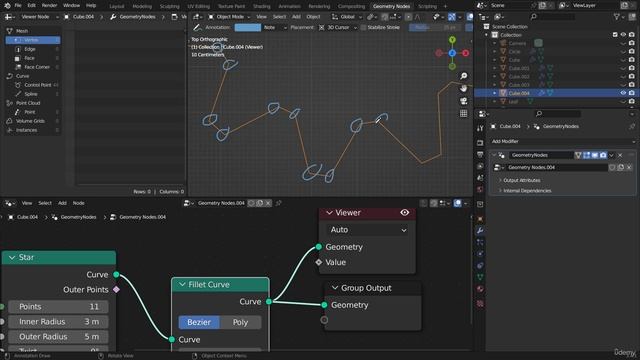The image size is (640, 360).
Task: Select Control Point domain in spreadsheet
Action: [37, 85]
